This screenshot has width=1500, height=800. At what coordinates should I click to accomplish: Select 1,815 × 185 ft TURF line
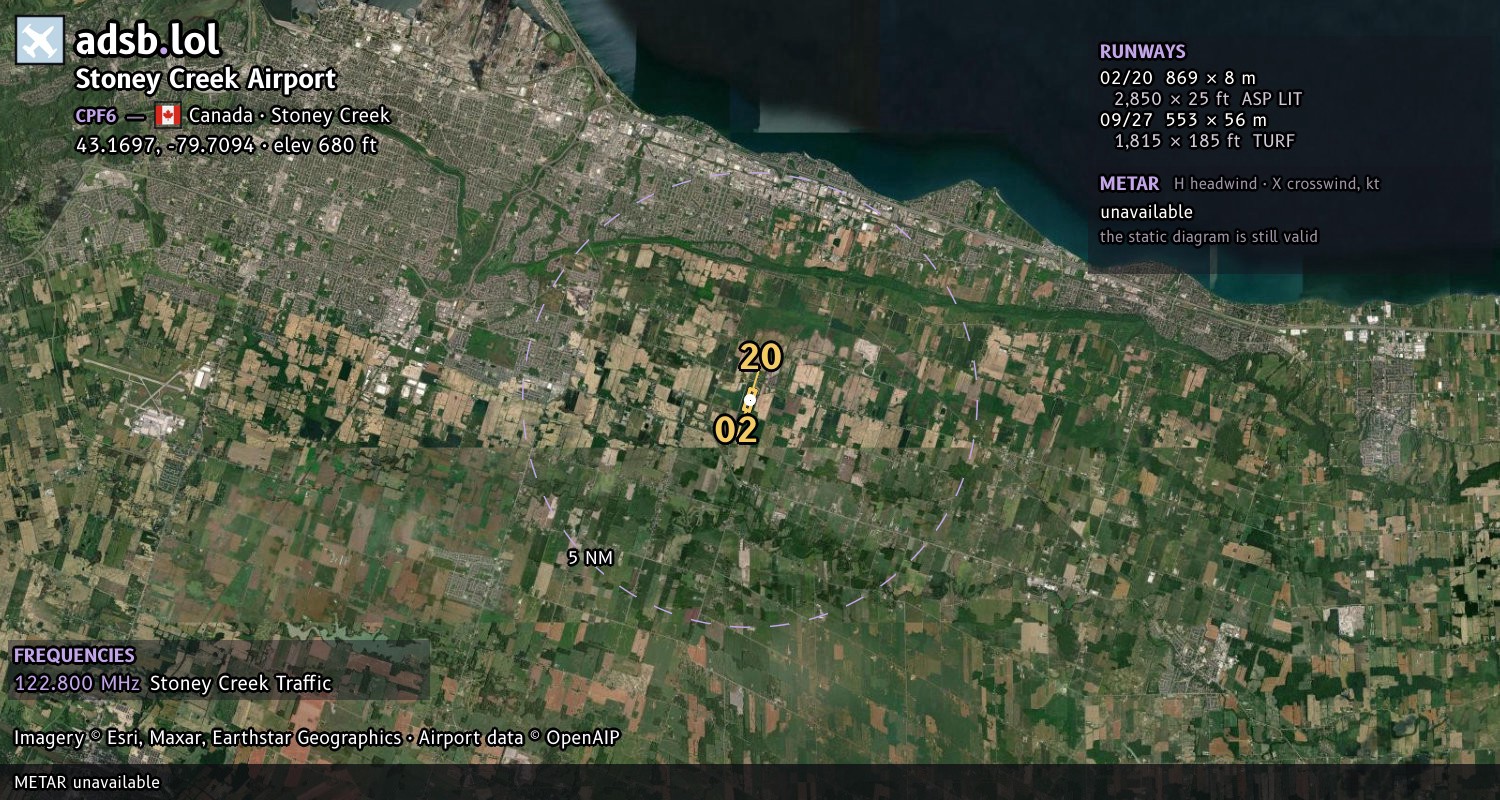tap(1204, 141)
